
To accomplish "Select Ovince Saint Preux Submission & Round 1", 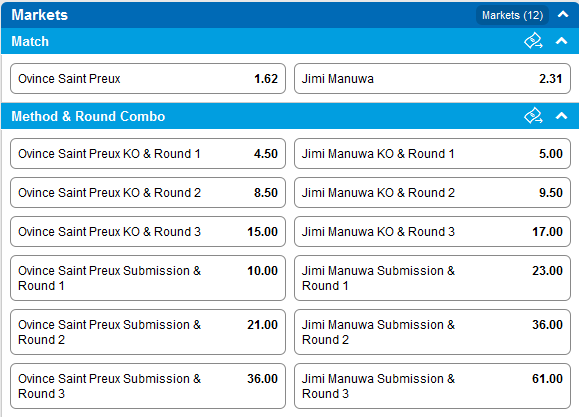I will 148,278.
